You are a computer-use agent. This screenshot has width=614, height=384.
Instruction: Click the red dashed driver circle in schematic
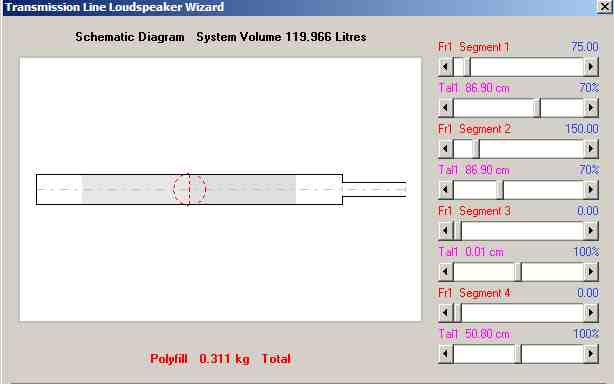[x=190, y=189]
